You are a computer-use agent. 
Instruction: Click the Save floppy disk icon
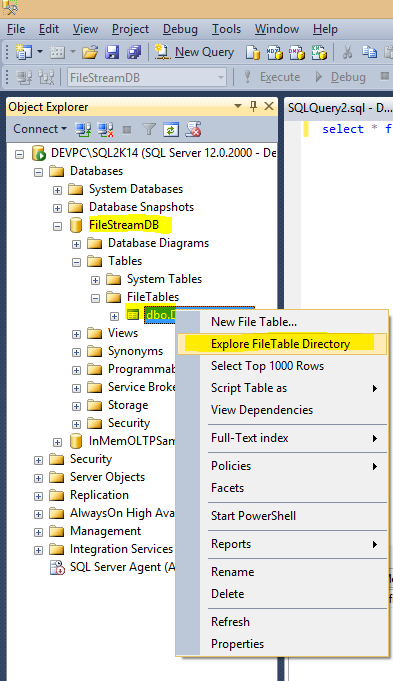tap(112, 53)
